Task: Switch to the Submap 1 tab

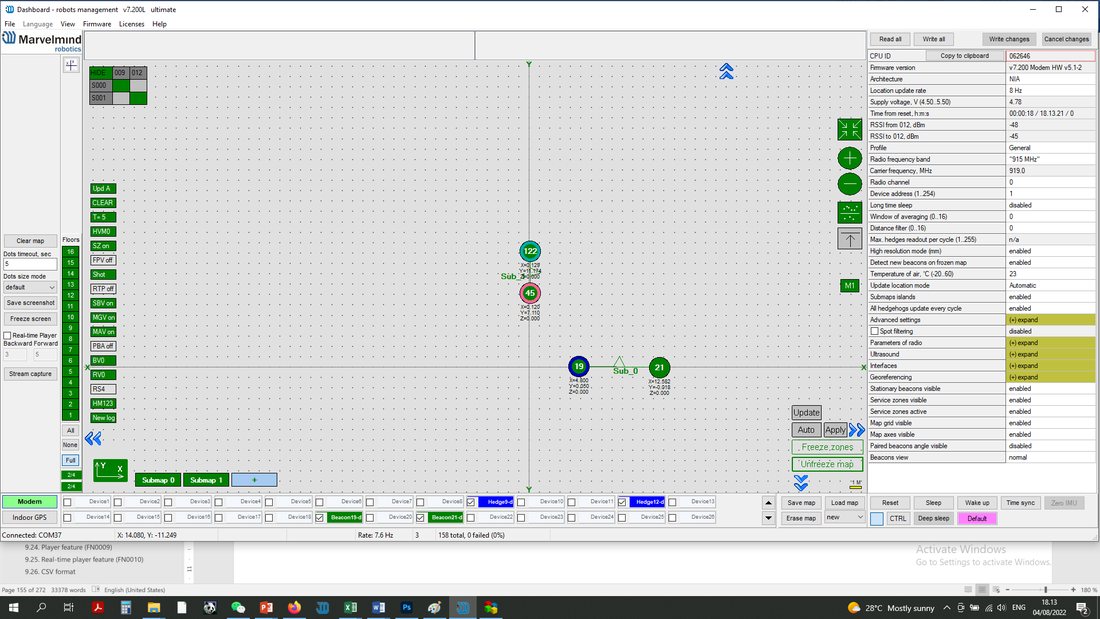Action: (x=206, y=480)
